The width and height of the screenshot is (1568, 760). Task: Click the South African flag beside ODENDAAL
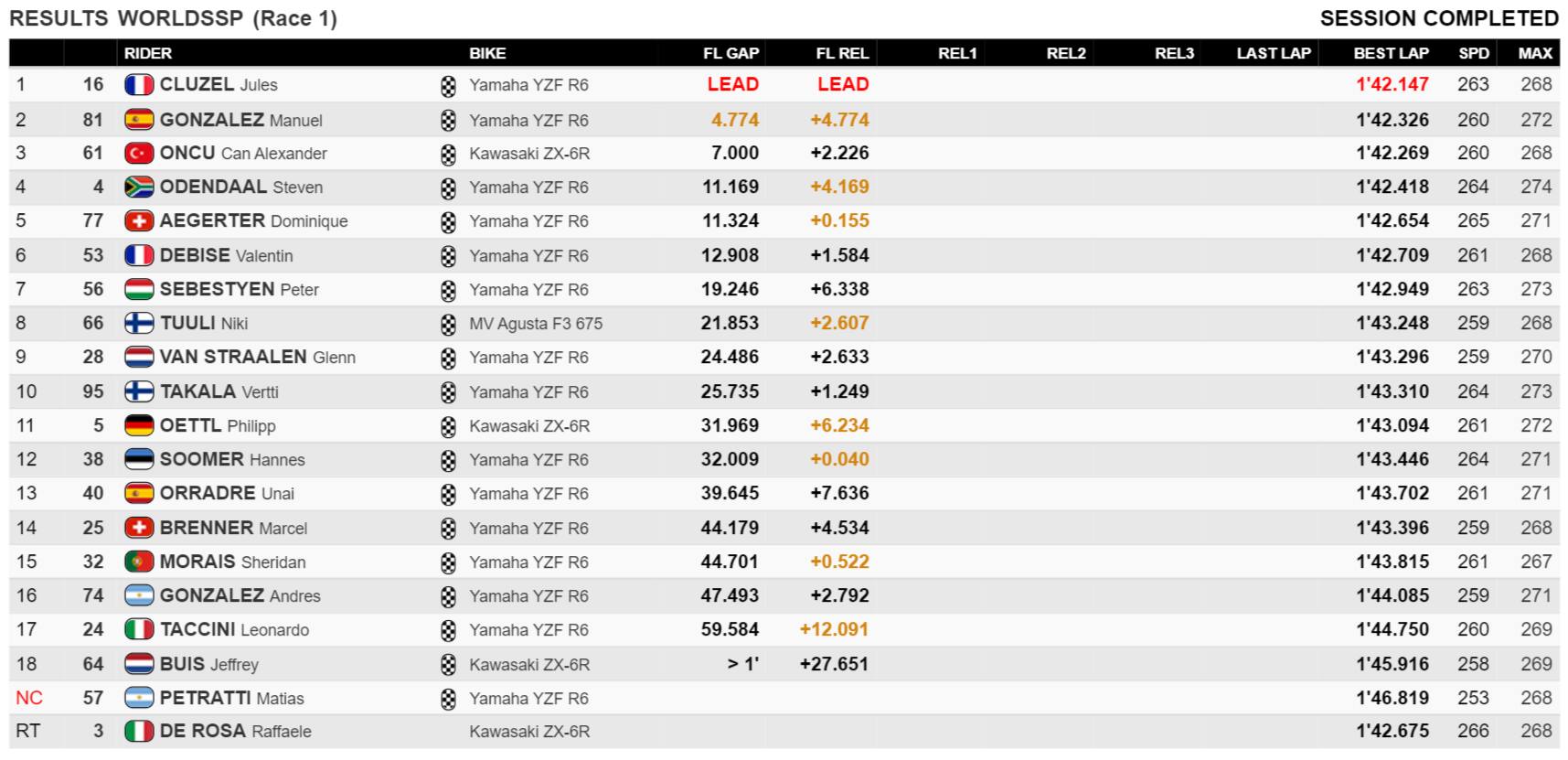tap(139, 187)
